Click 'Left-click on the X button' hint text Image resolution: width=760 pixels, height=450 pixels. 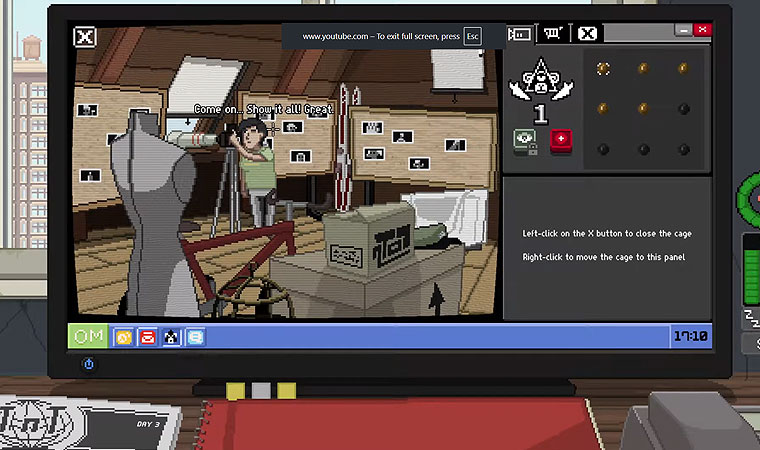[x=607, y=234]
